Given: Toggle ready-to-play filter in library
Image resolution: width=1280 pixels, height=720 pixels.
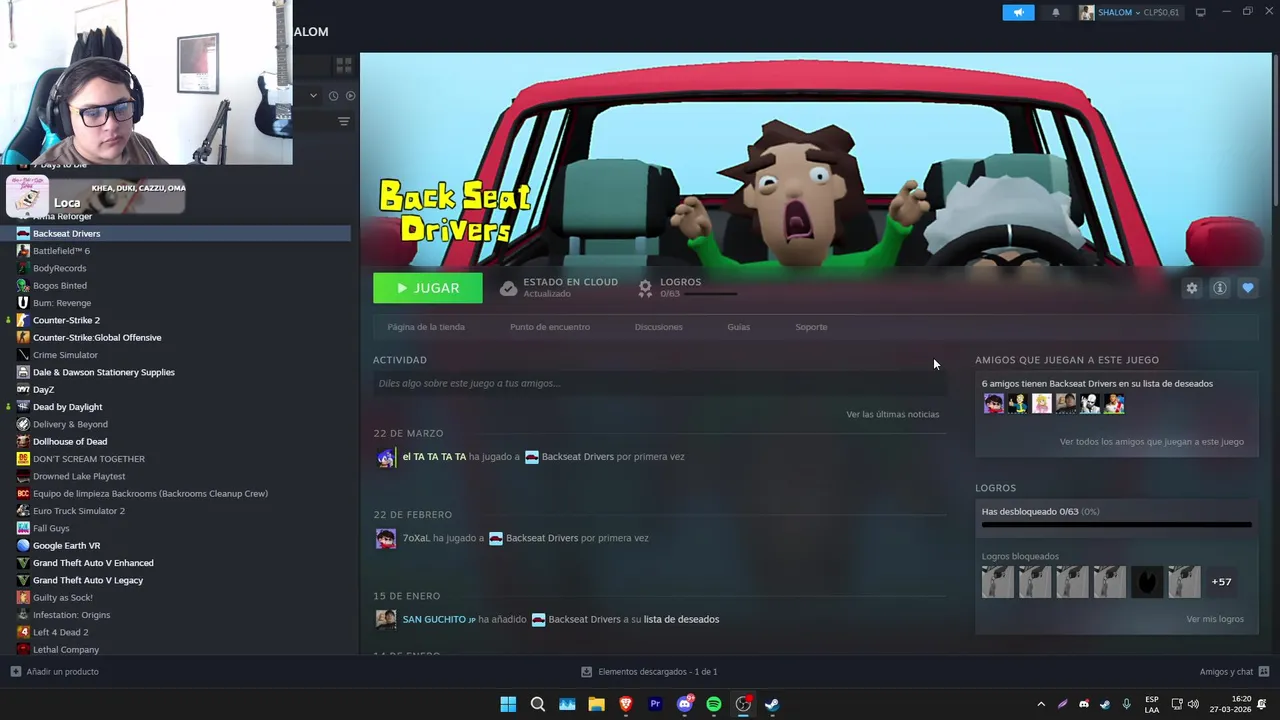Looking at the screenshot, I should (350, 96).
